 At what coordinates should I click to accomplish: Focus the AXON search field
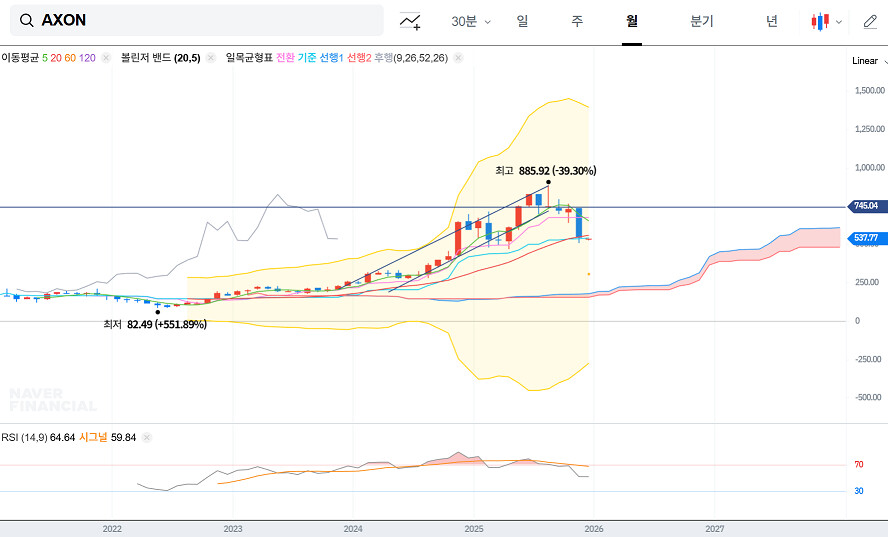point(197,20)
